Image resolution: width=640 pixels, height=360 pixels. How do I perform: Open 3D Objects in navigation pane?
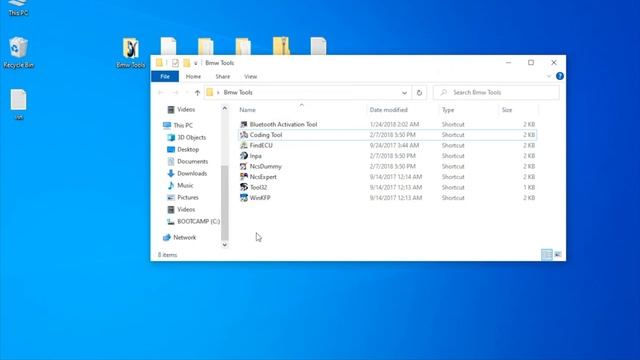pos(187,138)
